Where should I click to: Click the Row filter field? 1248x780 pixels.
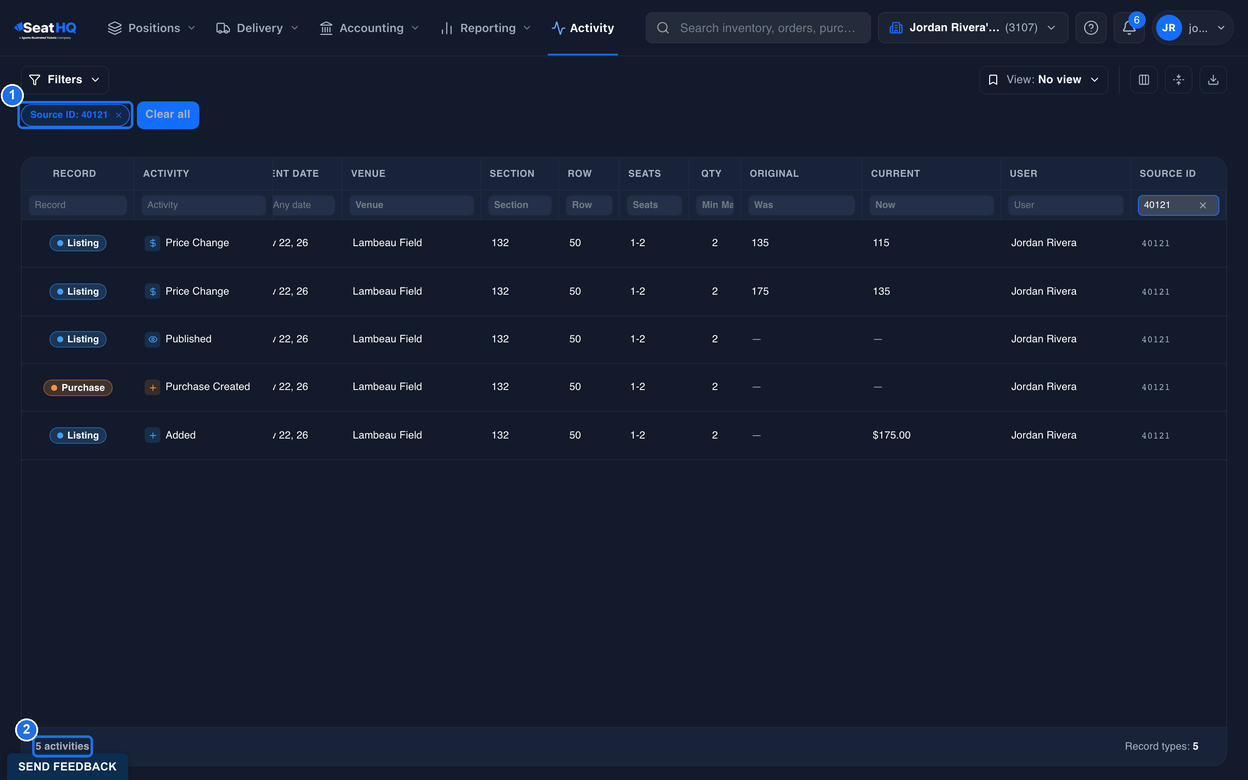point(589,205)
